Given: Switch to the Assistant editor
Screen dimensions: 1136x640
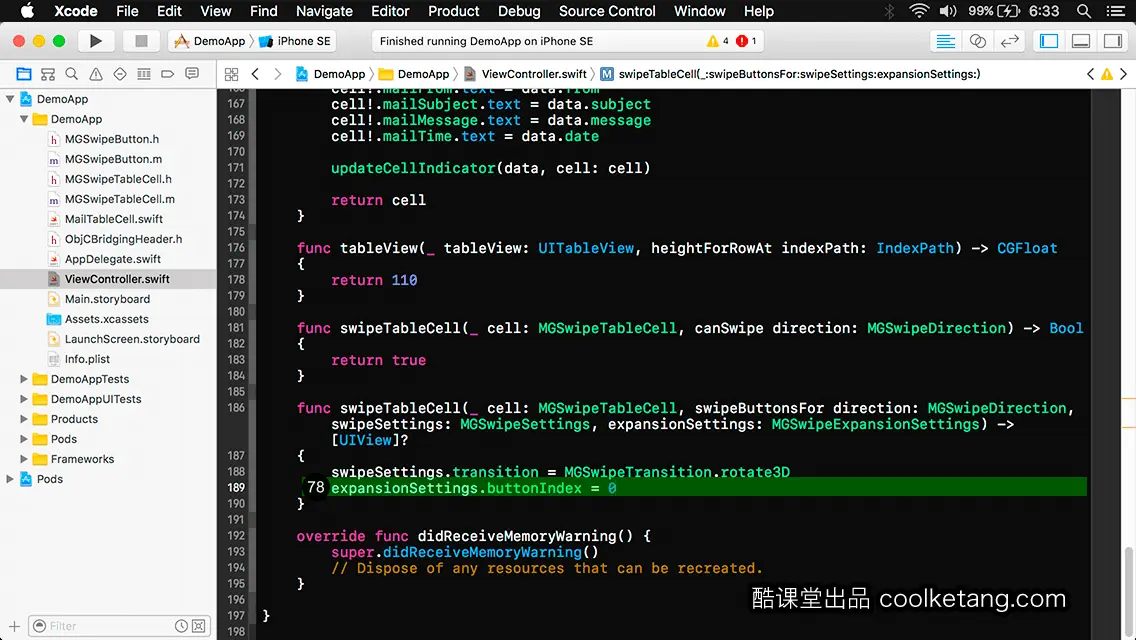Looking at the screenshot, I should click(977, 41).
